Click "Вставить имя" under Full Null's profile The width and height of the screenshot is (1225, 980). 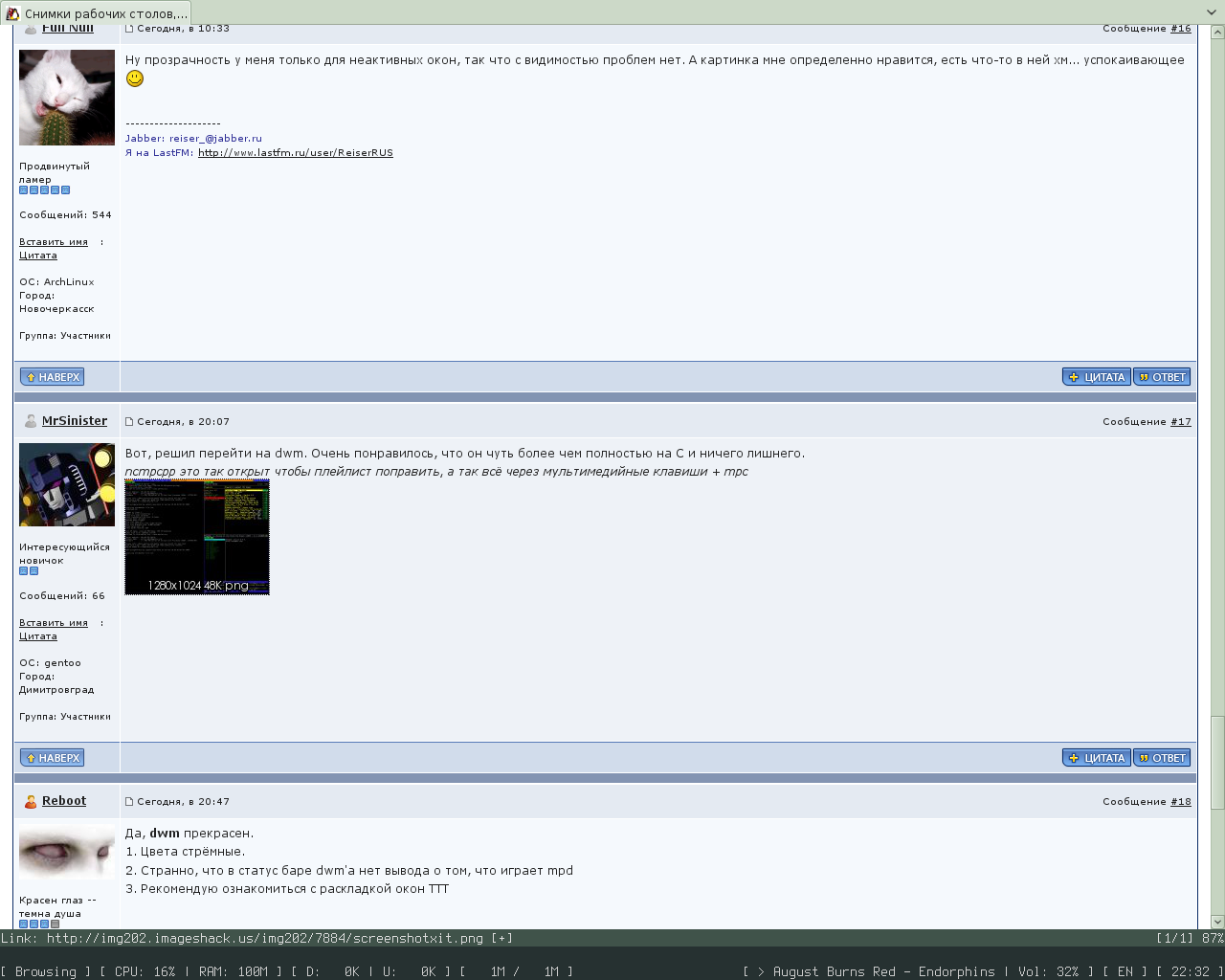(54, 242)
